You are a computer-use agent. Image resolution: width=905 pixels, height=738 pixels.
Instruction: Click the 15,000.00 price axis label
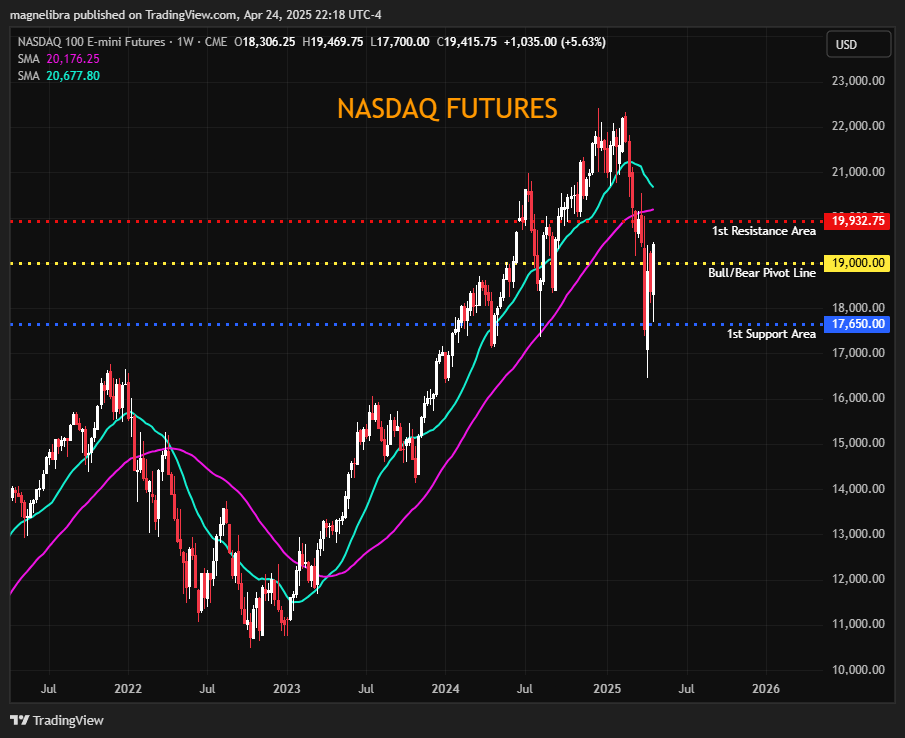pos(858,443)
